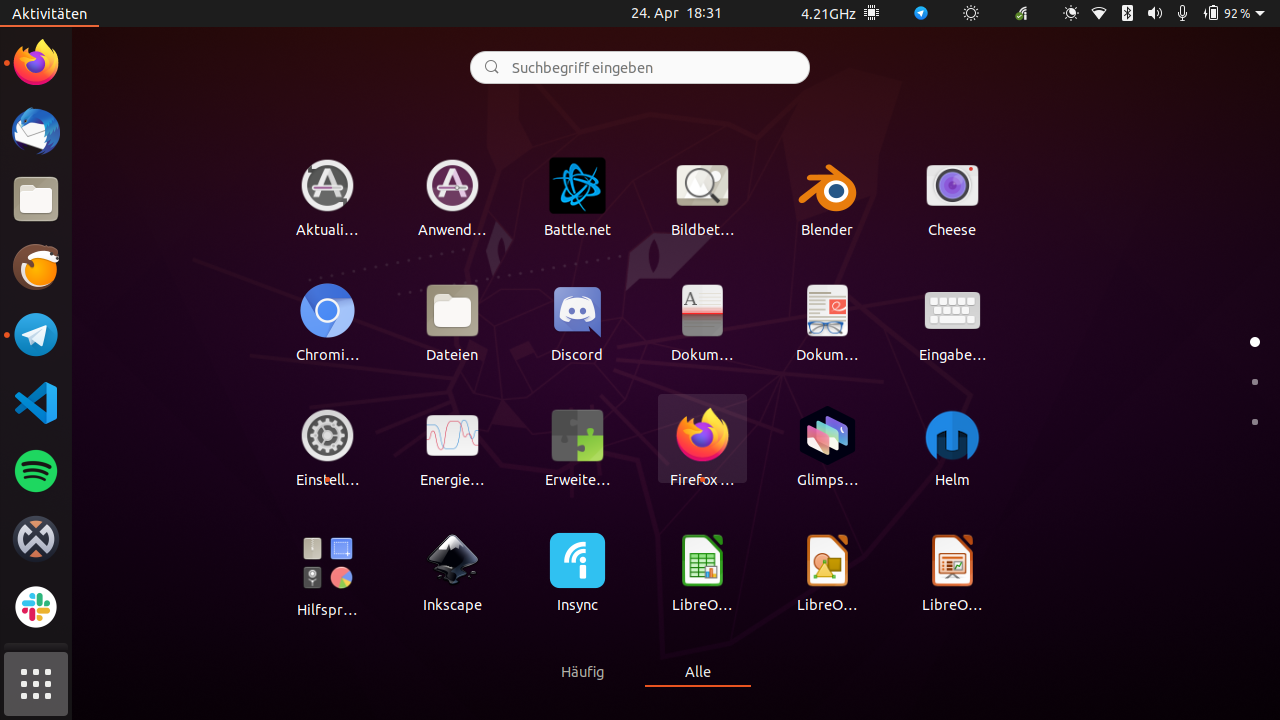Viewport: 1280px width, 720px height.
Task: Open the dark X-logo app in dock
Action: 36,539
